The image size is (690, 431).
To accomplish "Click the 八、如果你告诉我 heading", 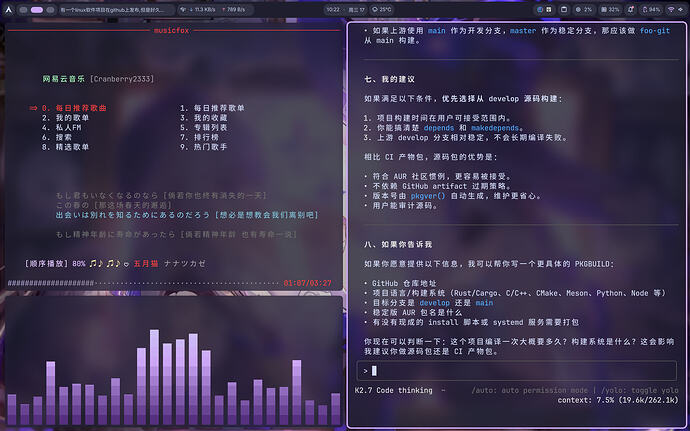I will pyautogui.click(x=398, y=244).
